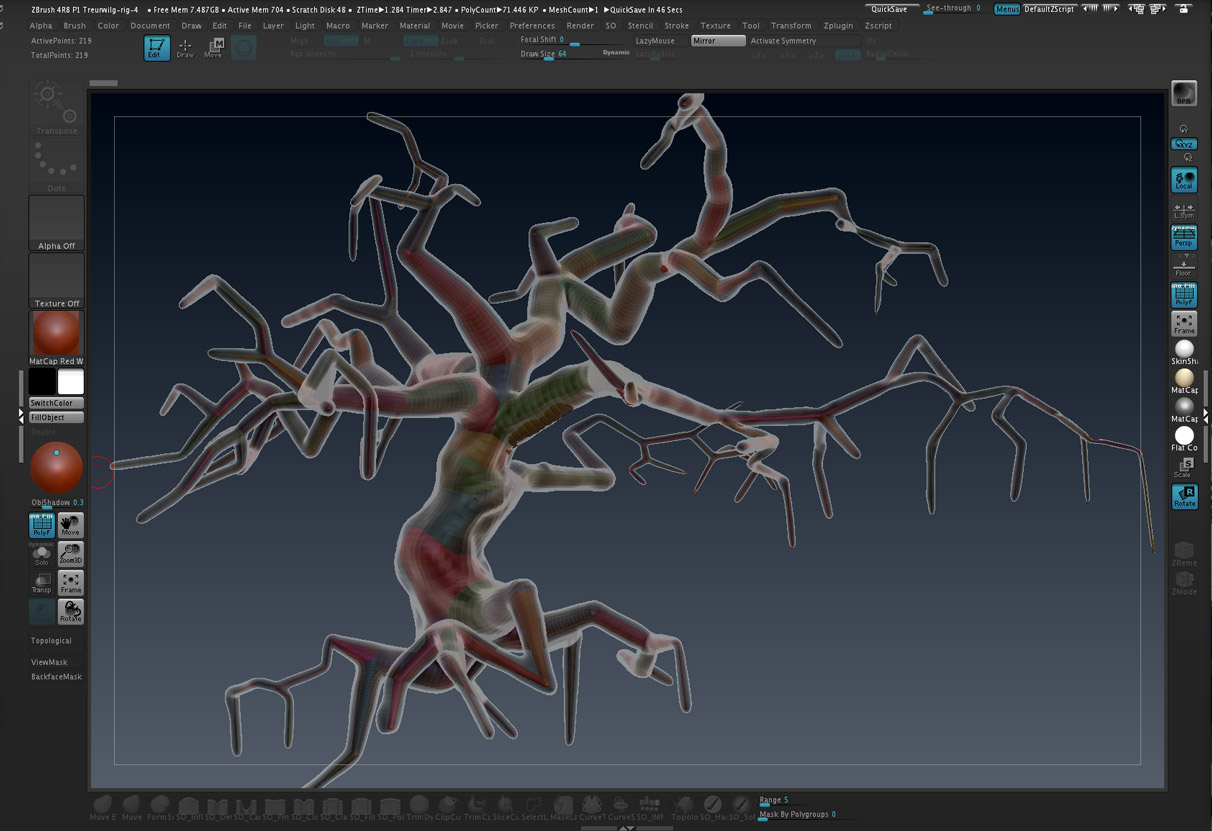Click the Frame icon on left panel
The height and width of the screenshot is (831, 1212).
(70, 582)
